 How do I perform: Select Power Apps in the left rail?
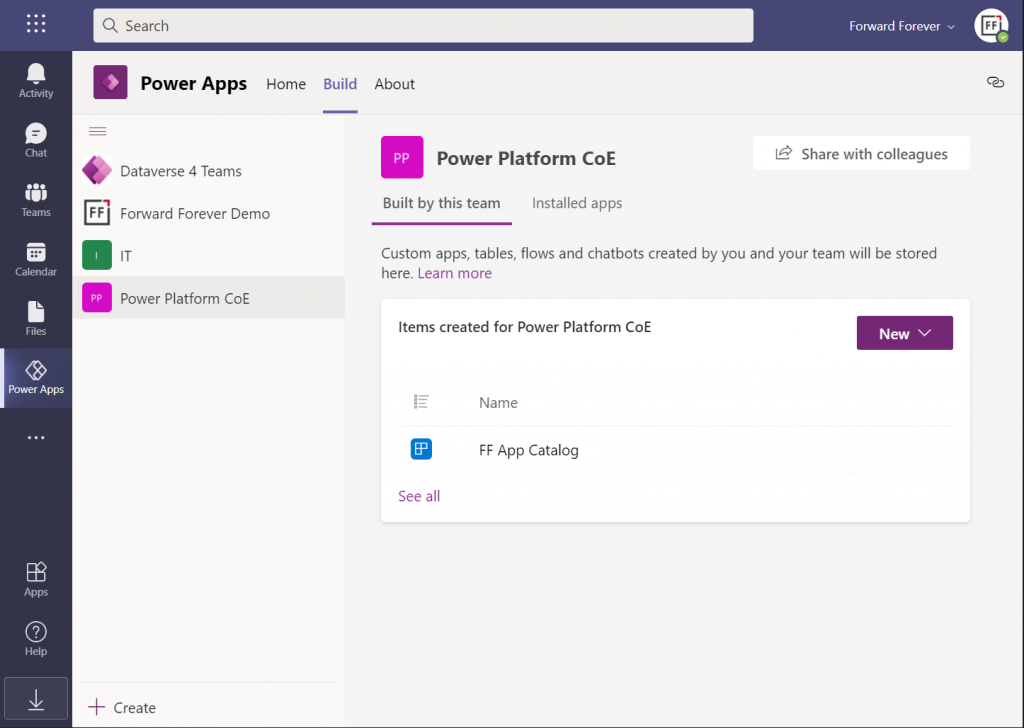36,378
